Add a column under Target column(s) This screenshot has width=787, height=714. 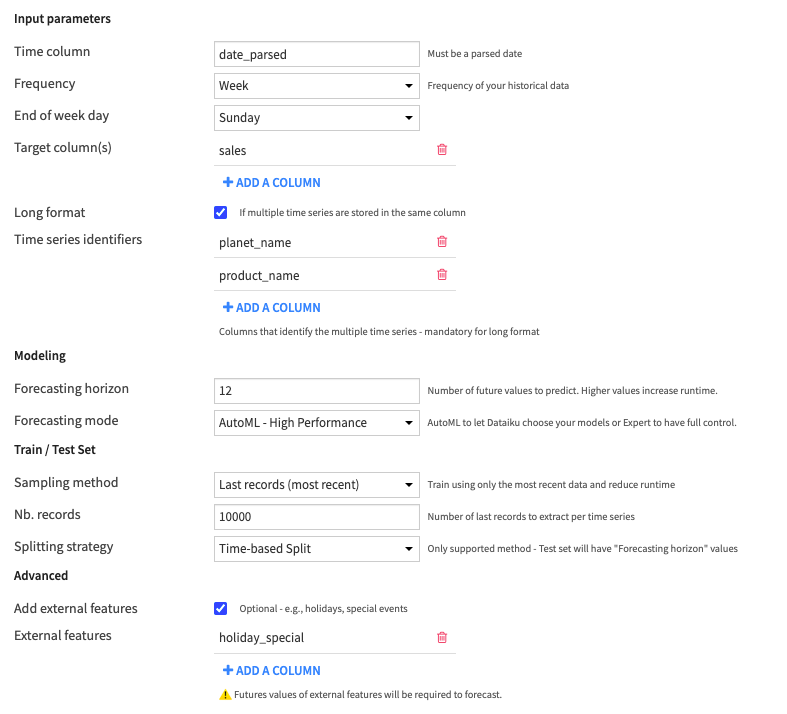pos(272,183)
